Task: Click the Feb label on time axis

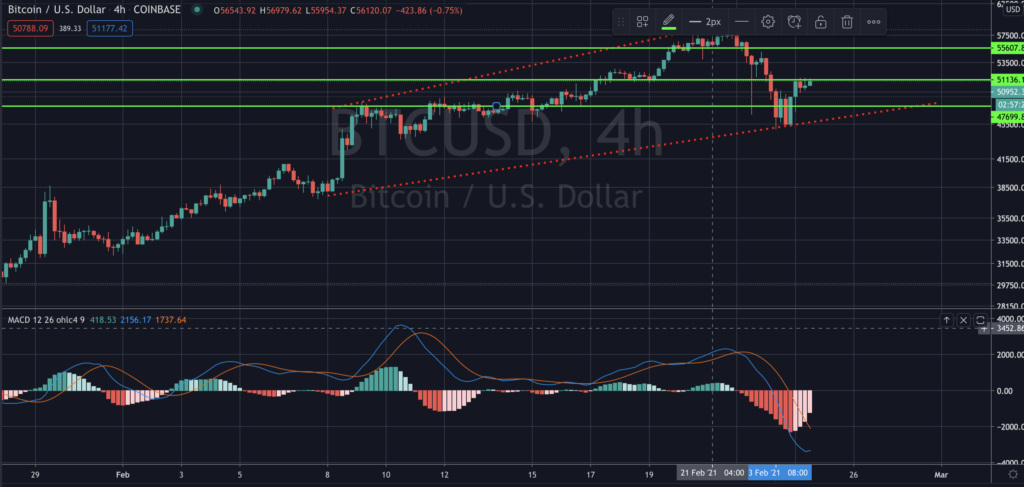Action: pos(121,473)
